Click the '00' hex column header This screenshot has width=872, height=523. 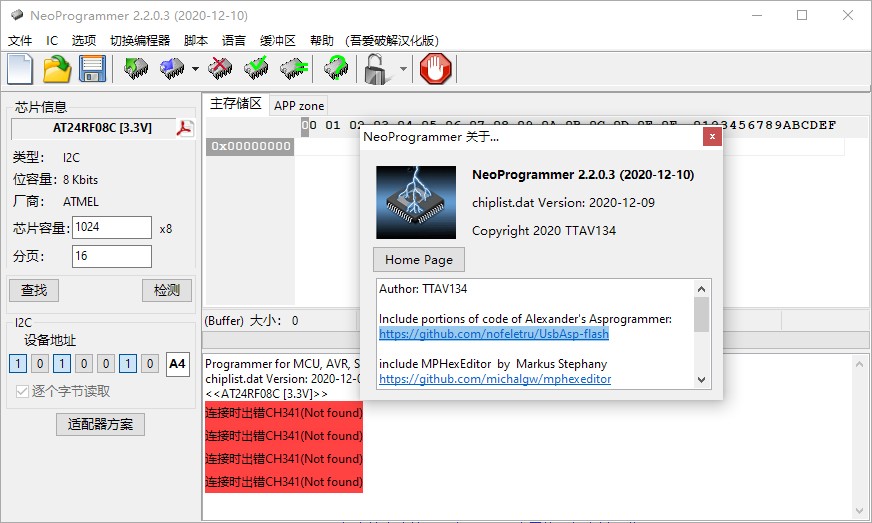309,125
